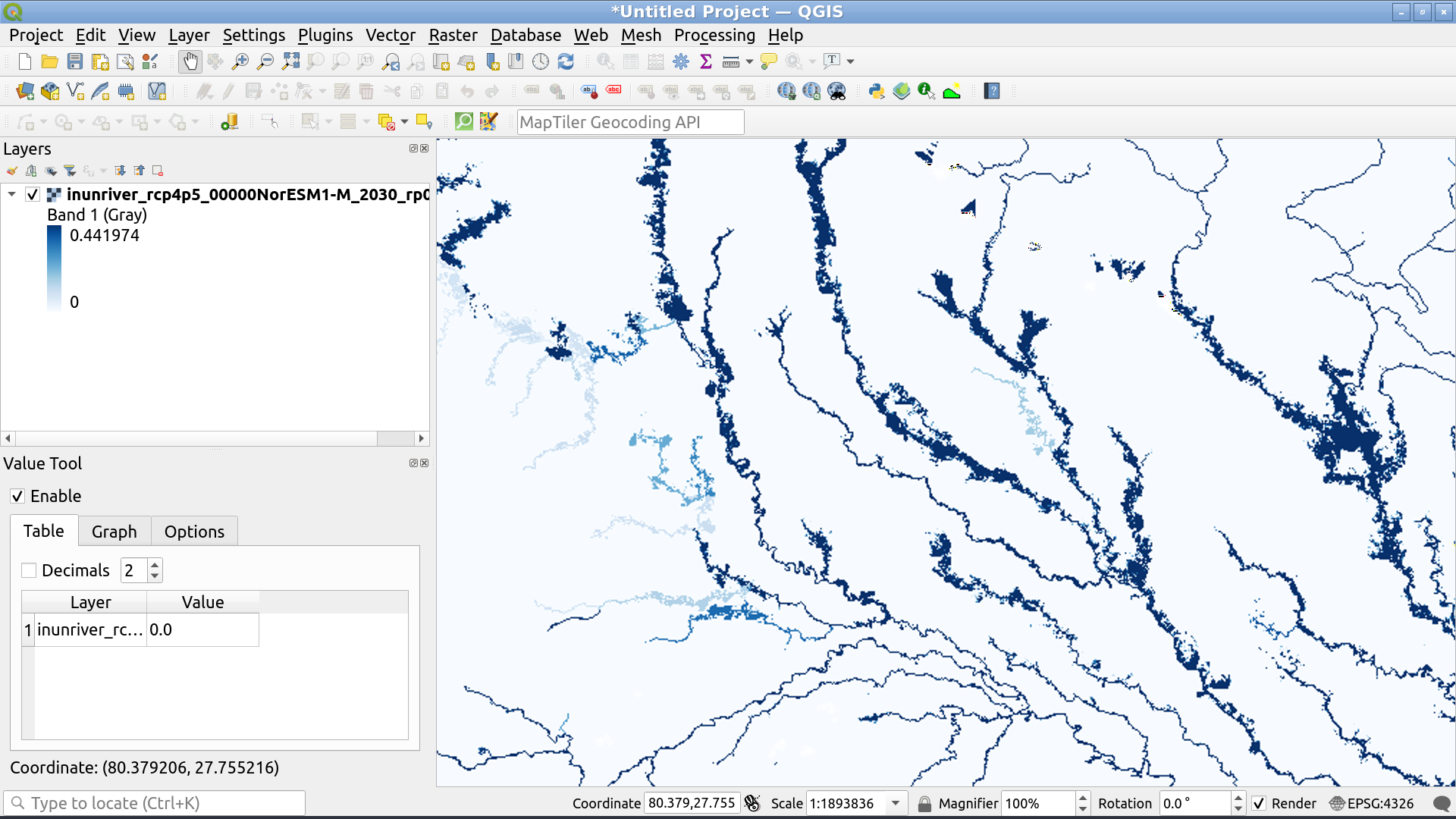Open the measure tool dropdown arrow
The height and width of the screenshot is (819, 1456).
pos(749,61)
